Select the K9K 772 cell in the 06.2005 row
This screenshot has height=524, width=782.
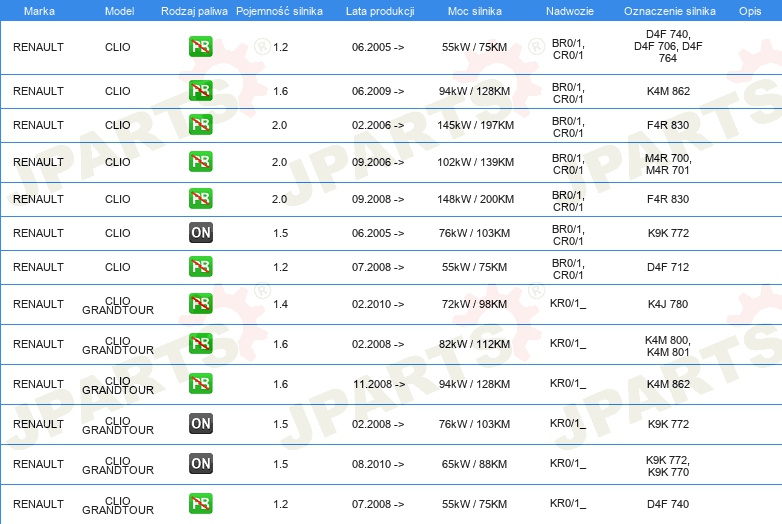668,233
